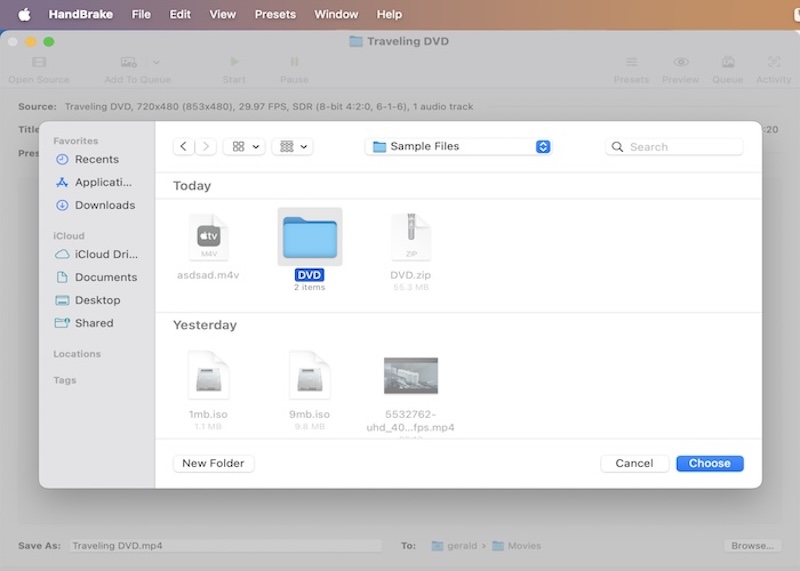Click the back navigation chevron
The width and height of the screenshot is (800, 571).
(x=183, y=146)
